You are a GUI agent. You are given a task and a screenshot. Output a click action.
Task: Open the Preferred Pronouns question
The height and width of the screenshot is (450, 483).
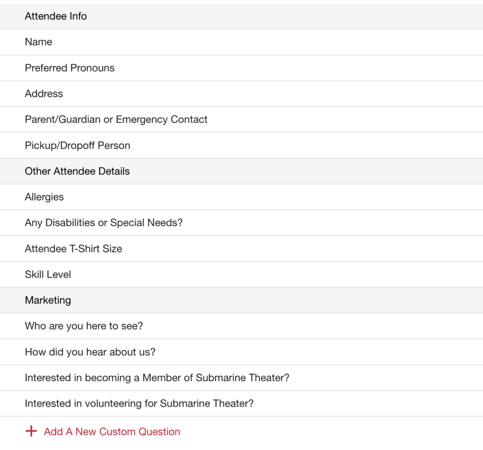pyautogui.click(x=241, y=68)
